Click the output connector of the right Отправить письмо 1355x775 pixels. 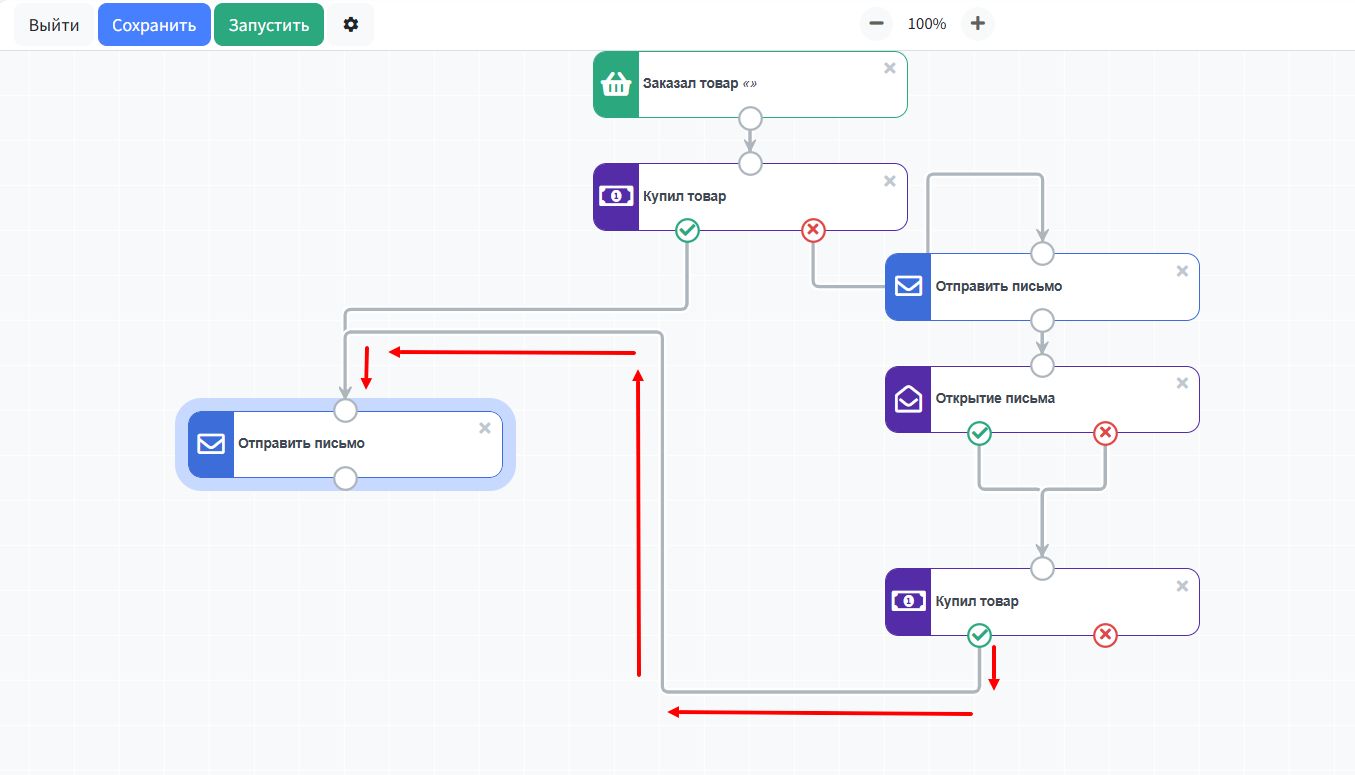(x=1042, y=321)
